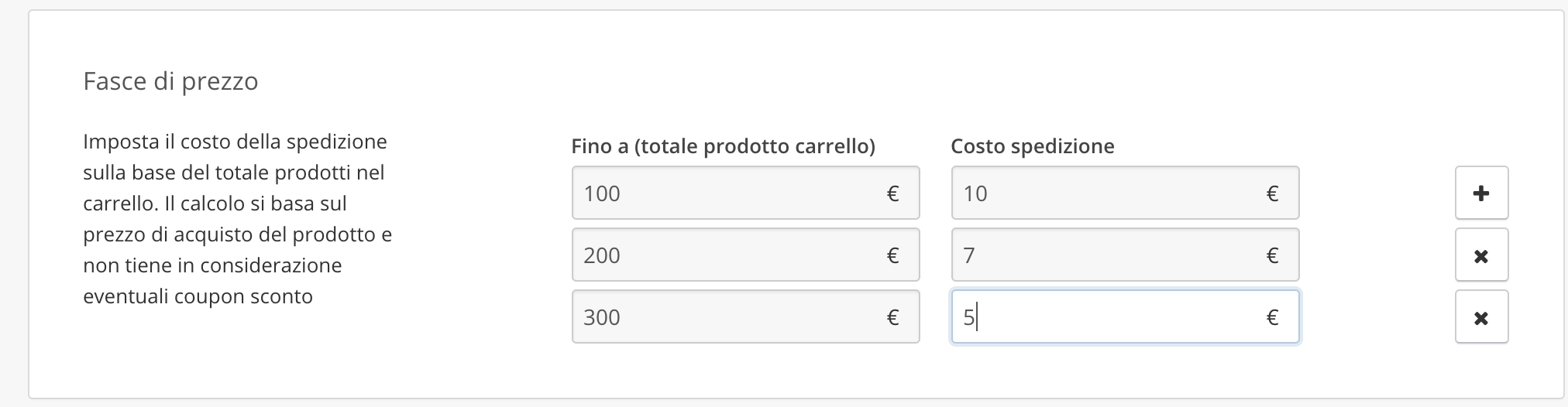This screenshot has height=407, width=1568.
Task: Click the 'Fasce di prezzo' heading
Action: [170, 81]
